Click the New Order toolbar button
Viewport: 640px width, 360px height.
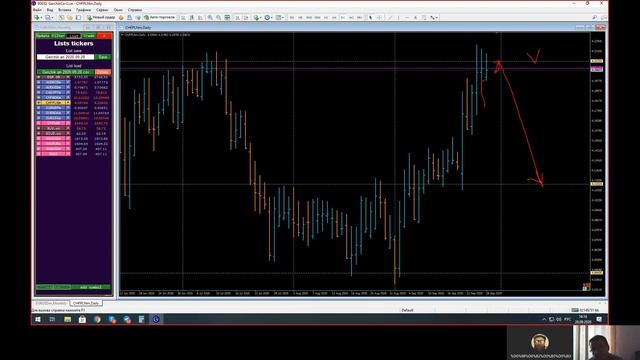tap(101, 18)
